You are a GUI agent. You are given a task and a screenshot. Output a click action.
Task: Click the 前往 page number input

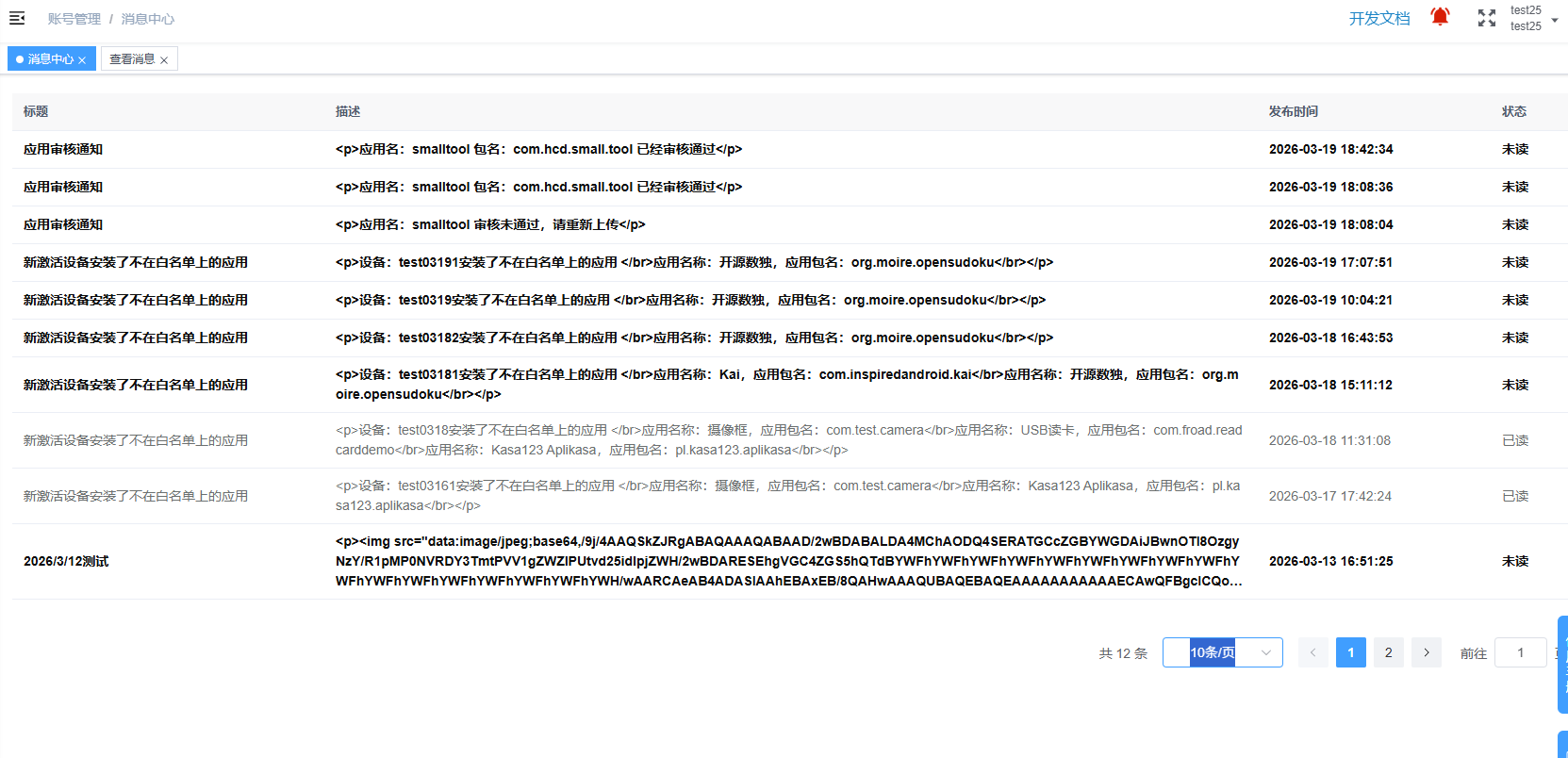click(1521, 652)
